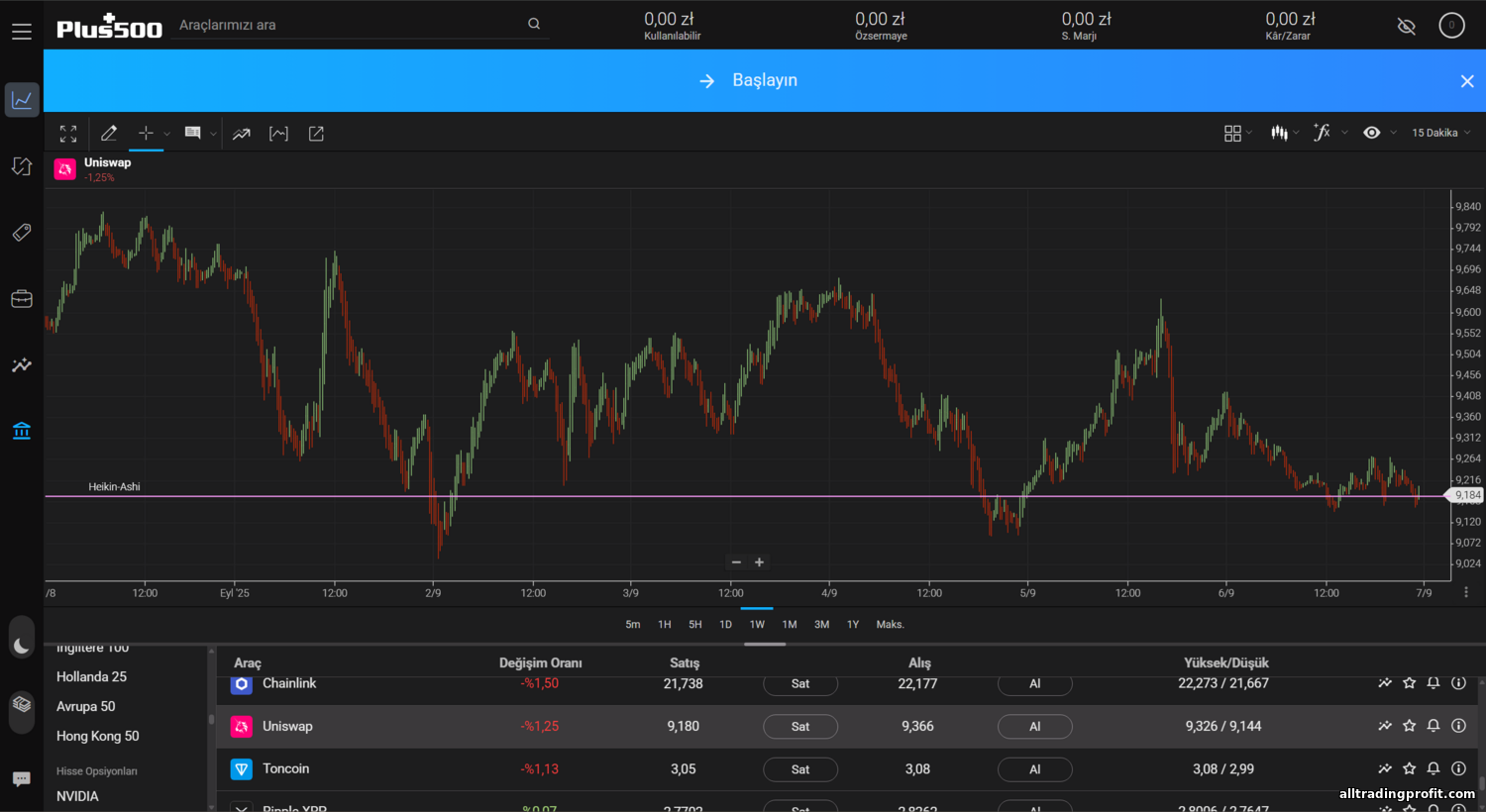Click the portfolio briefcase sidebar icon
Screen dimensions: 1486x812
[22, 299]
